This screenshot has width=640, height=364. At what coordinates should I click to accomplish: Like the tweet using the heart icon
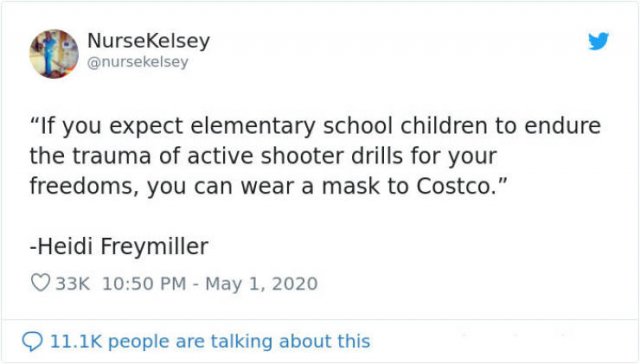coord(40,283)
